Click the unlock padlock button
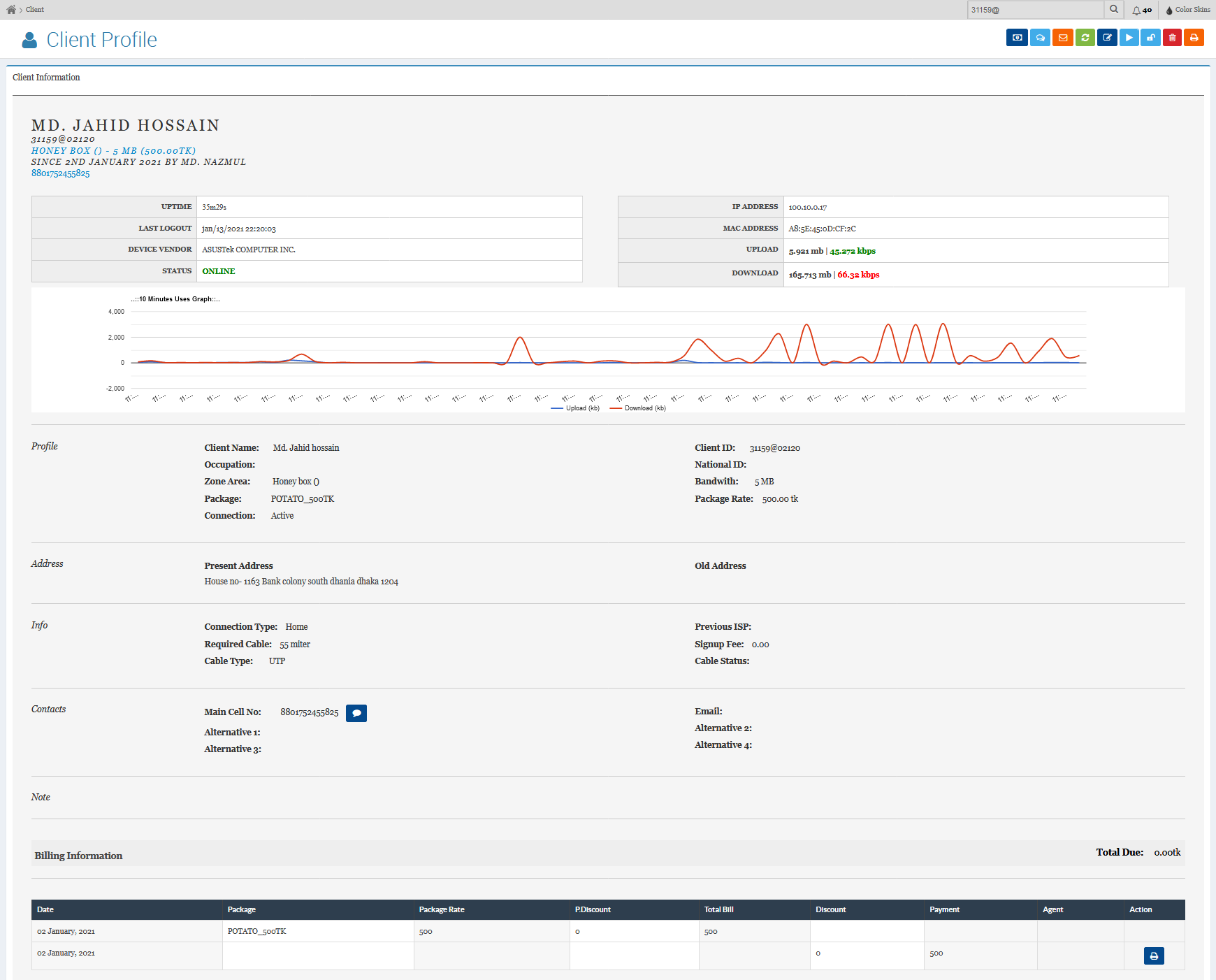This screenshot has width=1216, height=980. (1150, 38)
